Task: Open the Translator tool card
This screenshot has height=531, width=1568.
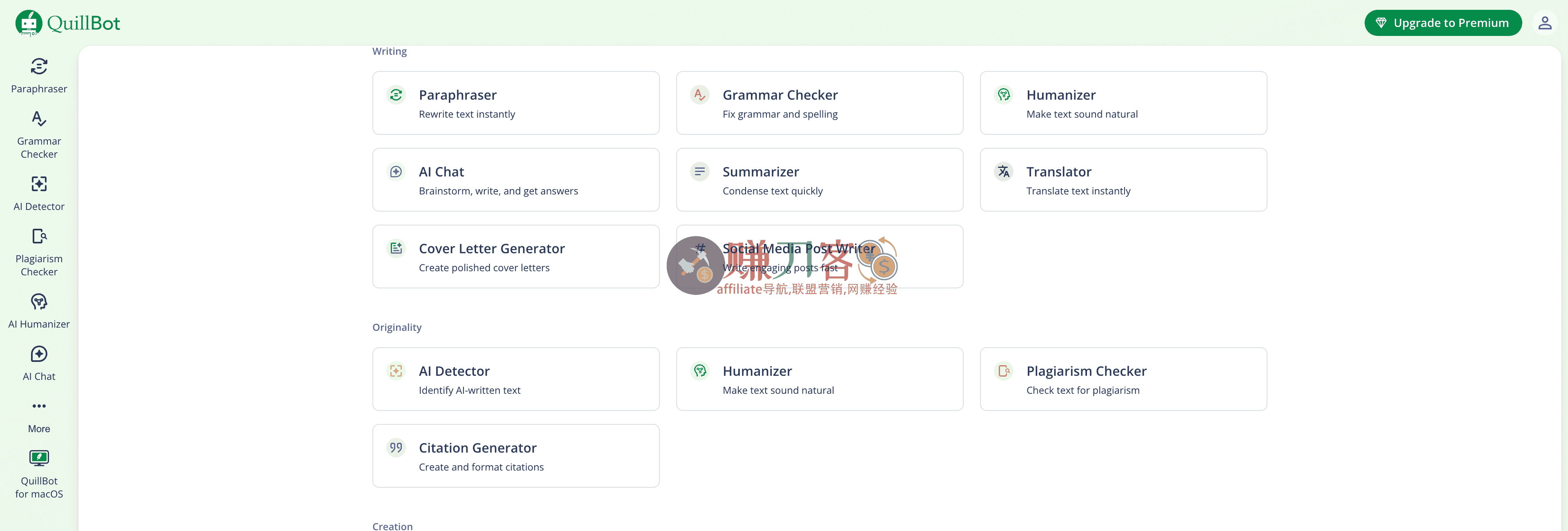Action: click(1123, 180)
